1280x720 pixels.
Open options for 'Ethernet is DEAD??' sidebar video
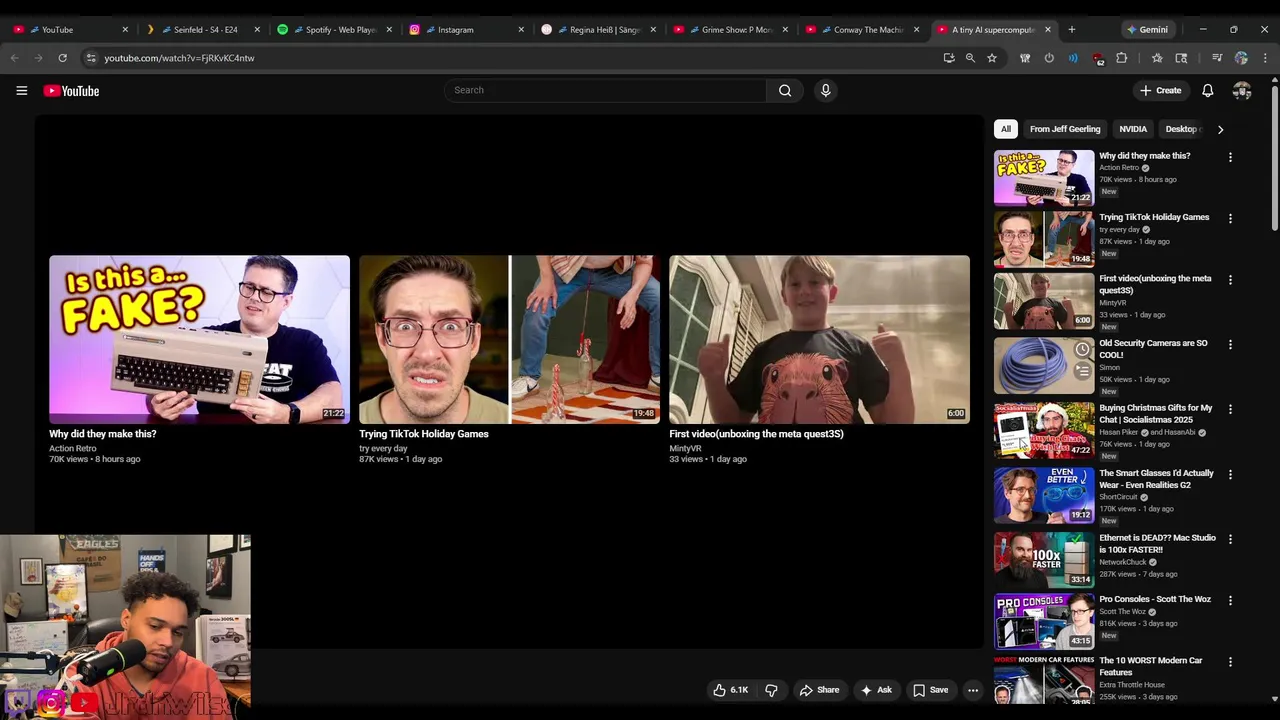coord(1230,539)
